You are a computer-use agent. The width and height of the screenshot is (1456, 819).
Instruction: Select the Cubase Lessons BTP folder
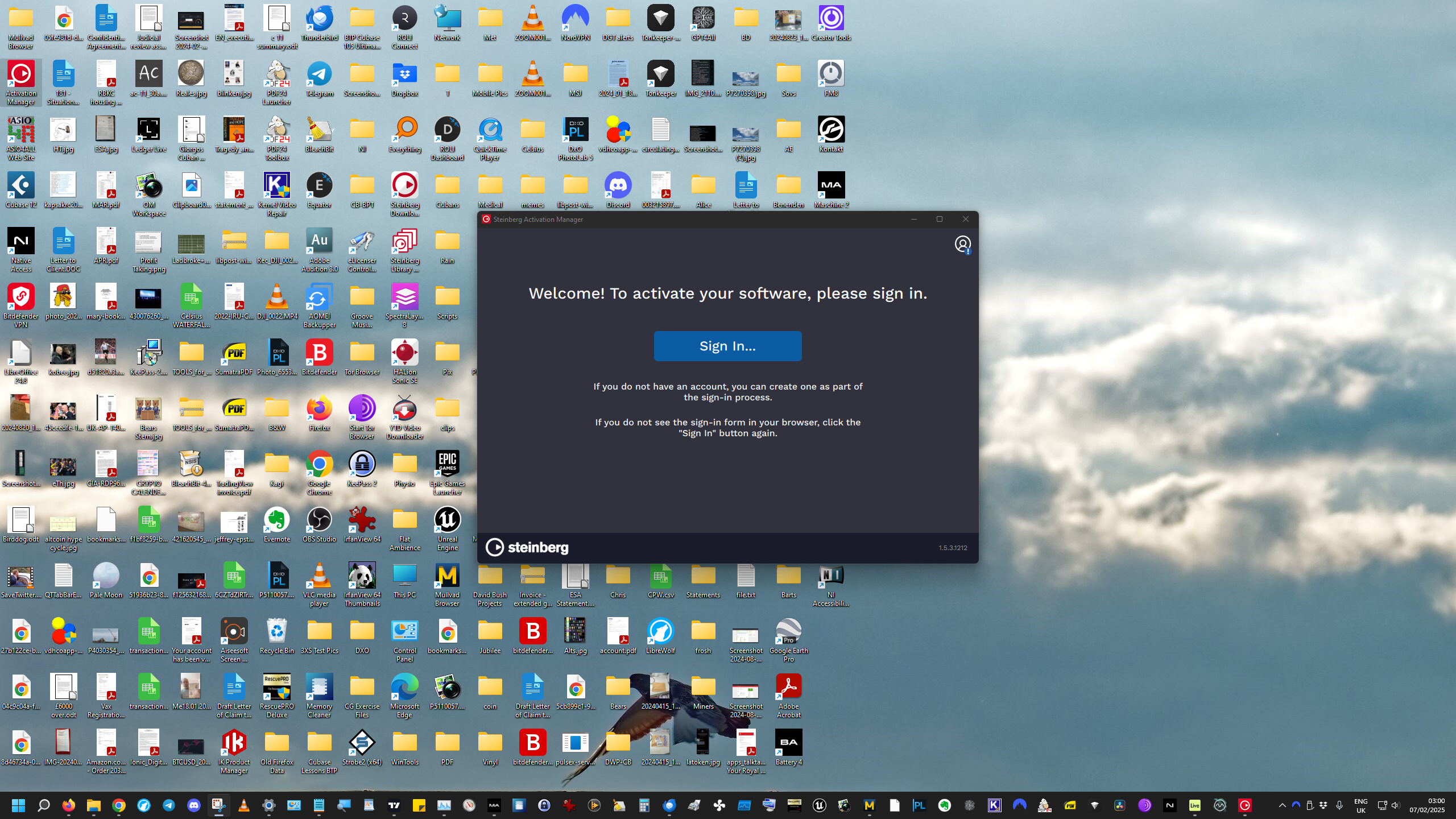pyautogui.click(x=320, y=752)
